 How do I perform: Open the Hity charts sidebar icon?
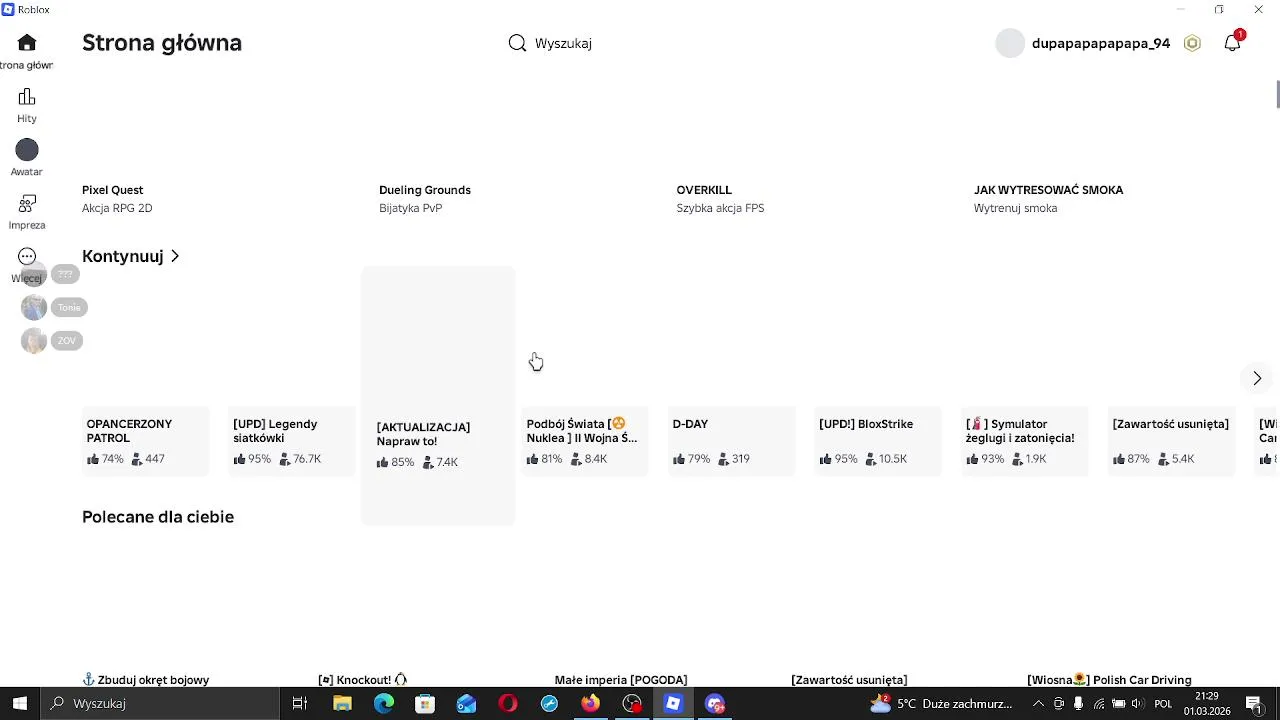(x=27, y=97)
